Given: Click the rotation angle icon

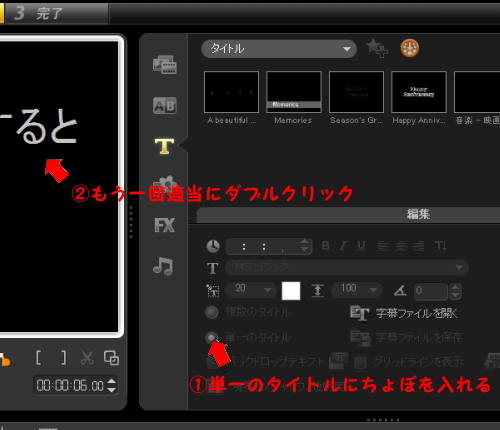Looking at the screenshot, I should [x=400, y=291].
